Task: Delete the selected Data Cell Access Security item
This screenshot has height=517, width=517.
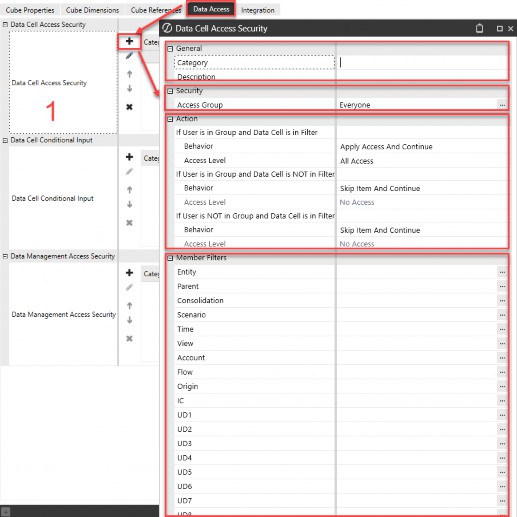Action: click(x=129, y=107)
